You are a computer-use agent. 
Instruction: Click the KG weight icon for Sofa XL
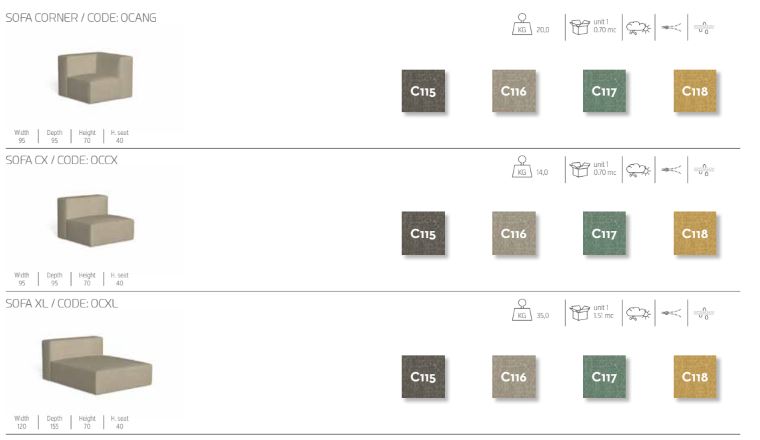521,310
